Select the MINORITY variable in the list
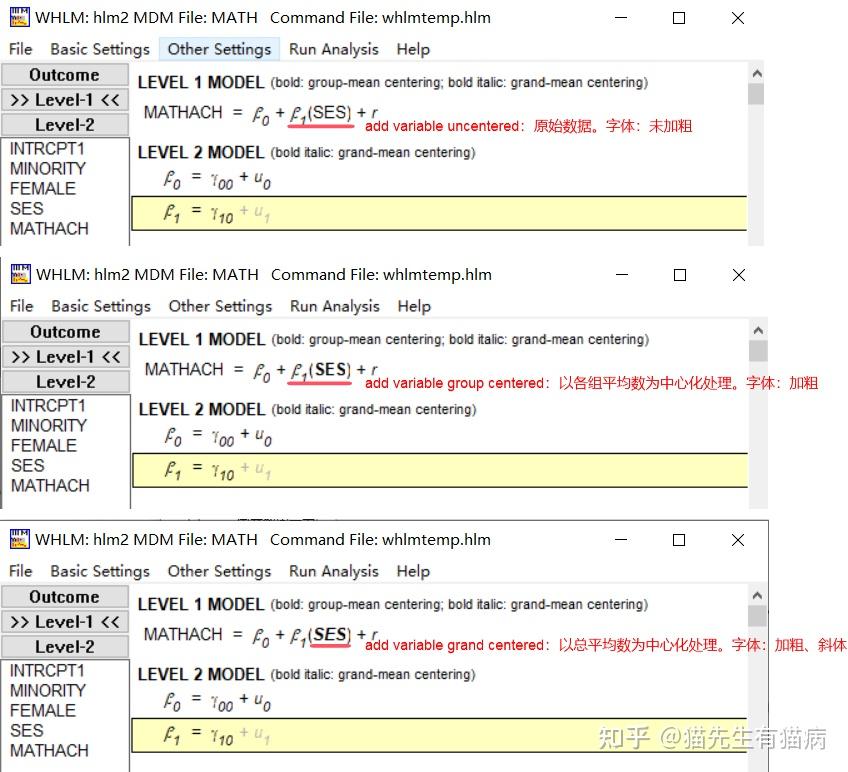The image size is (848, 772). pos(48,168)
